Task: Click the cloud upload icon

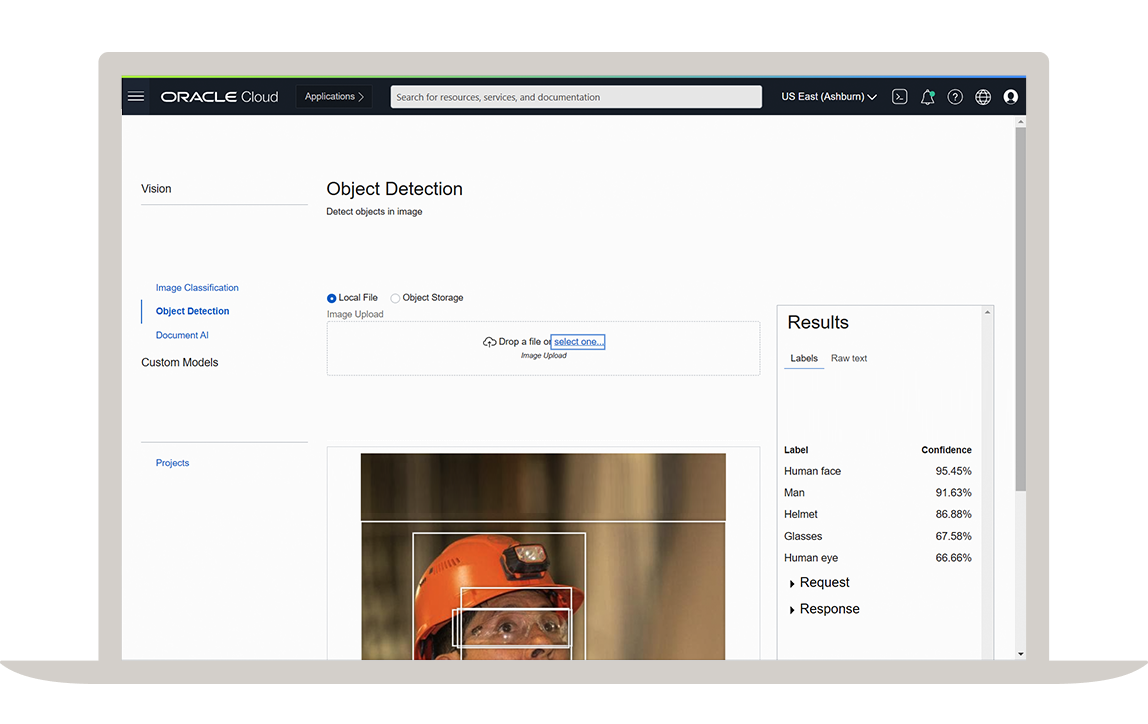Action: point(489,342)
